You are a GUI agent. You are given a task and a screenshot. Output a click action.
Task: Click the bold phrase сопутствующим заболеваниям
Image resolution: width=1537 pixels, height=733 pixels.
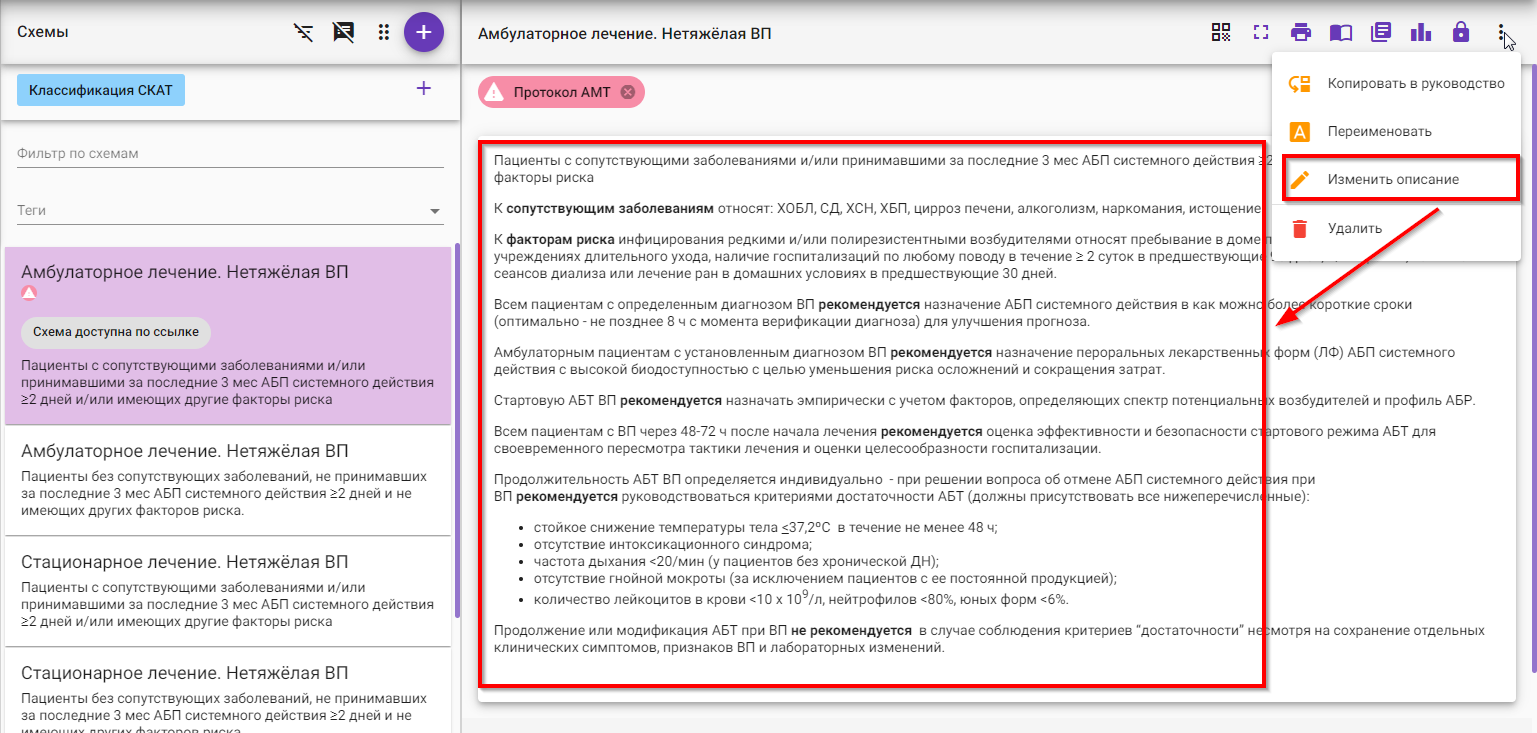610,209
